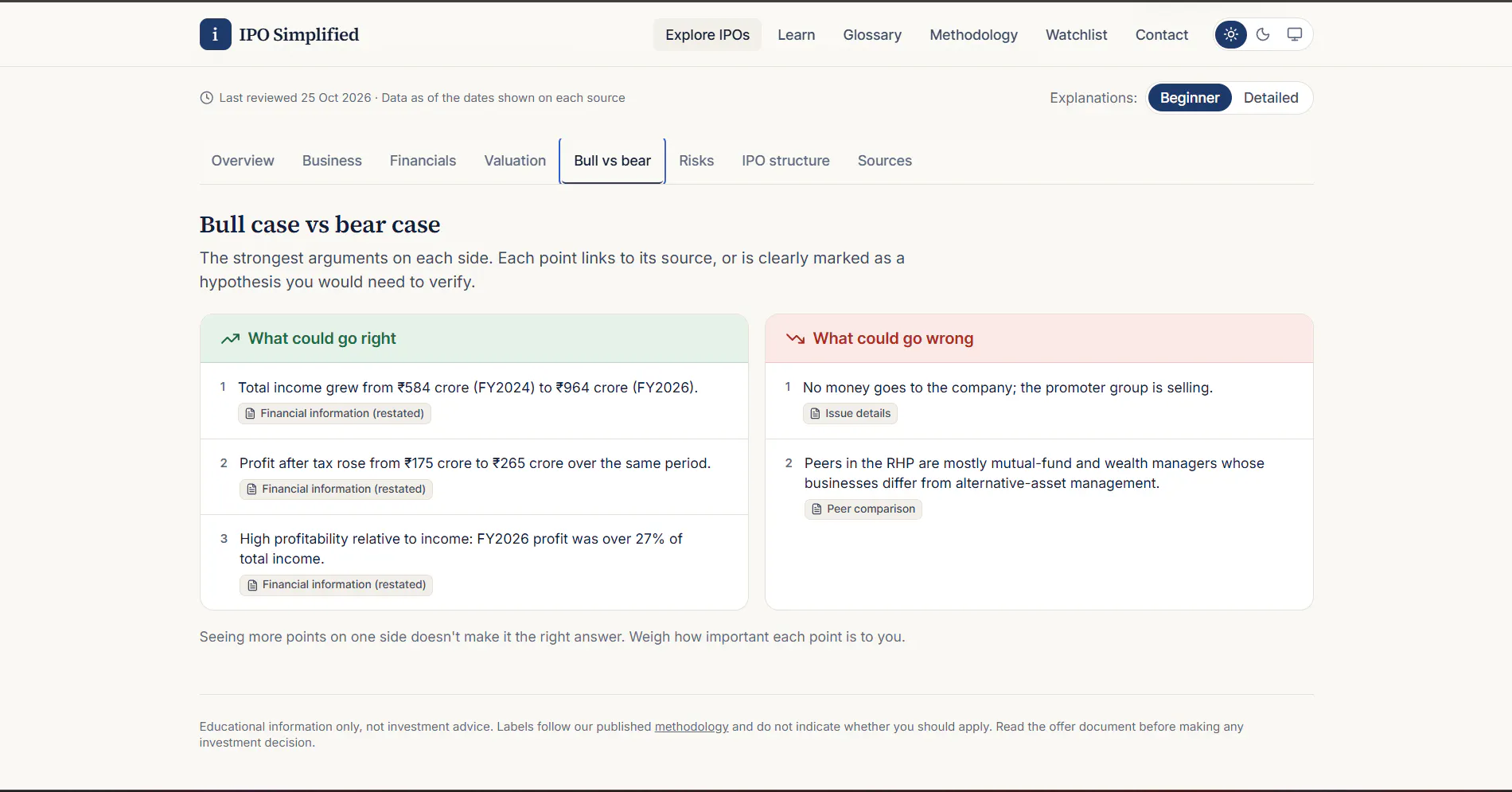The image size is (1512, 792).
Task: Go to Explore IPOs in navigation
Action: coord(707,35)
